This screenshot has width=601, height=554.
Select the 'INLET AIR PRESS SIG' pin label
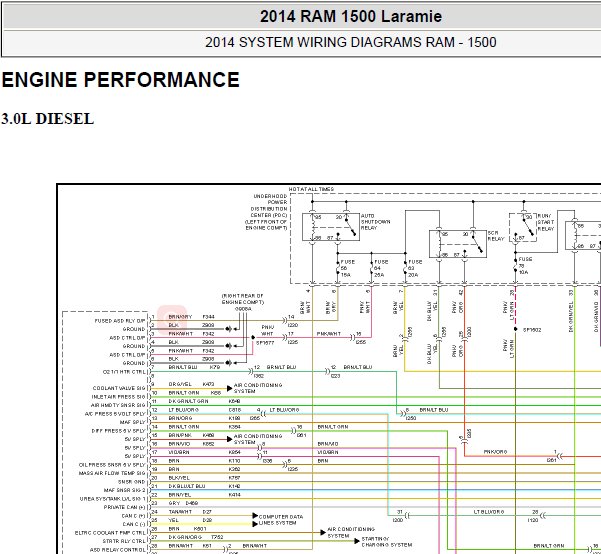pos(118,397)
